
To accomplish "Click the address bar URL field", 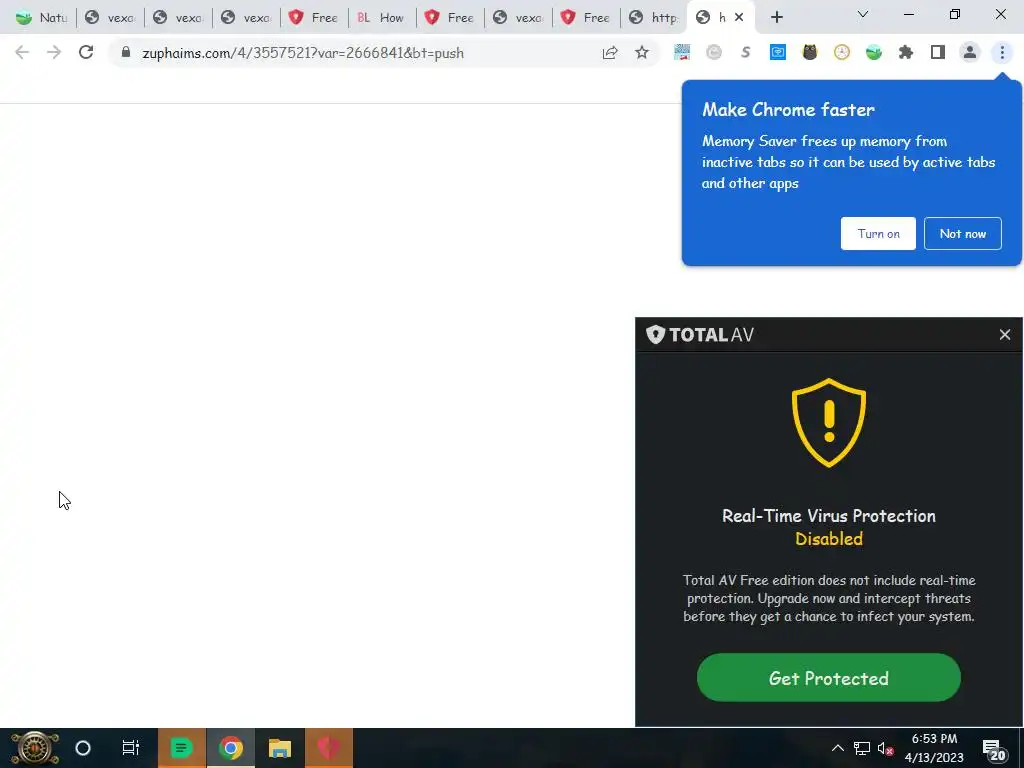I will (366, 53).
